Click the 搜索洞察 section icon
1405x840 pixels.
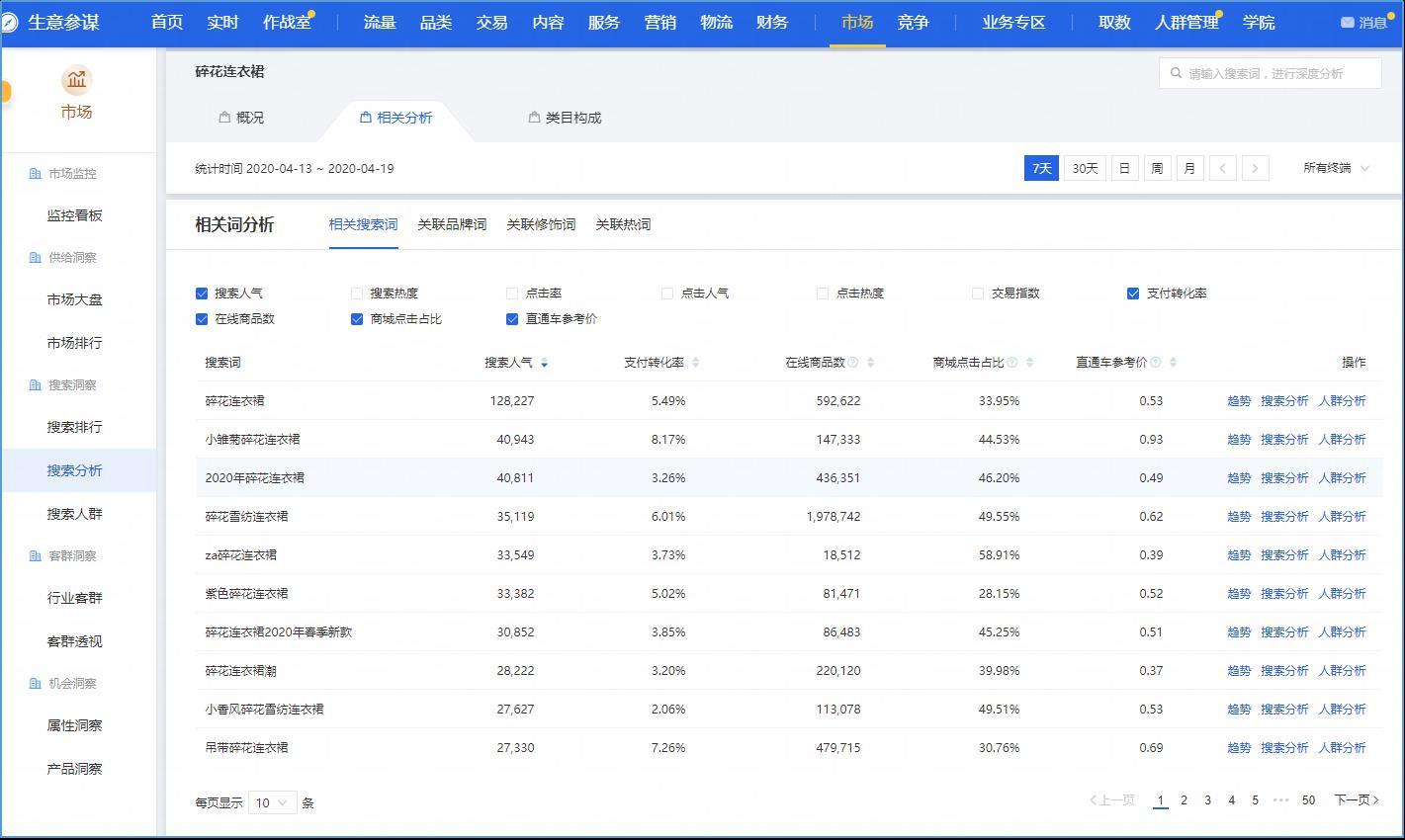click(x=36, y=384)
